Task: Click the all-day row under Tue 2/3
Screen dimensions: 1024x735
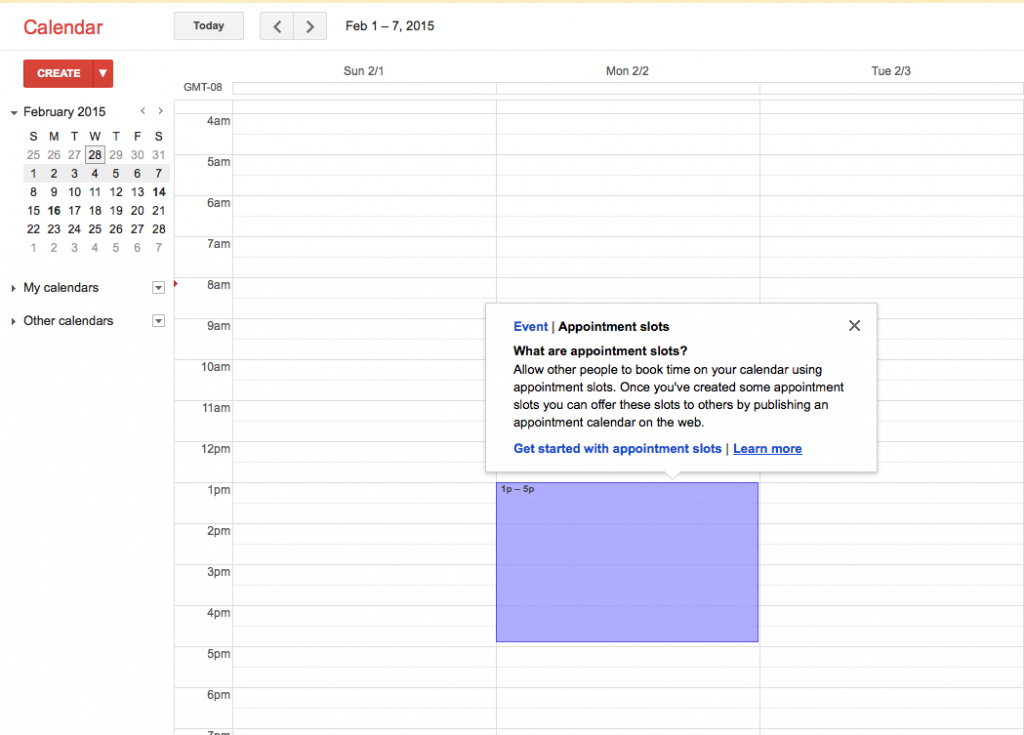Action: pos(891,88)
